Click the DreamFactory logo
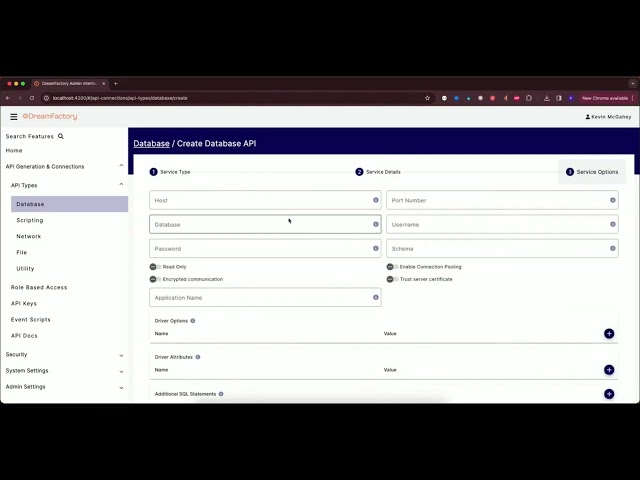This screenshot has width=640, height=480. [x=50, y=116]
